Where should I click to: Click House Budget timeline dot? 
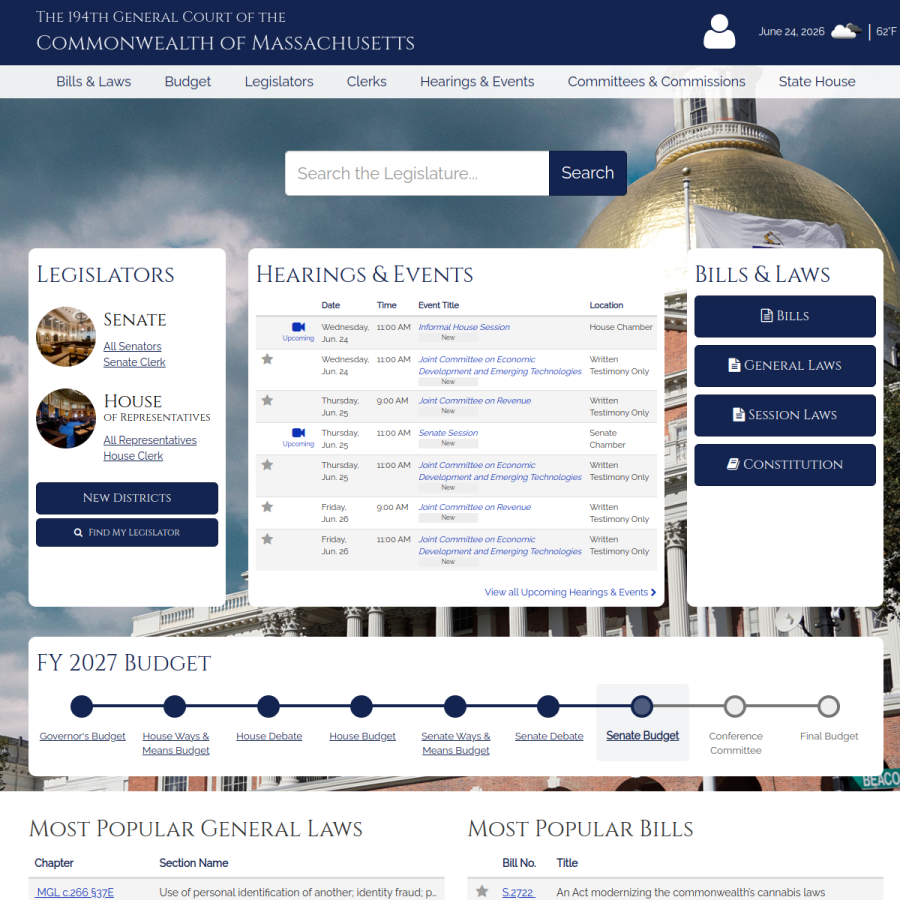point(362,707)
